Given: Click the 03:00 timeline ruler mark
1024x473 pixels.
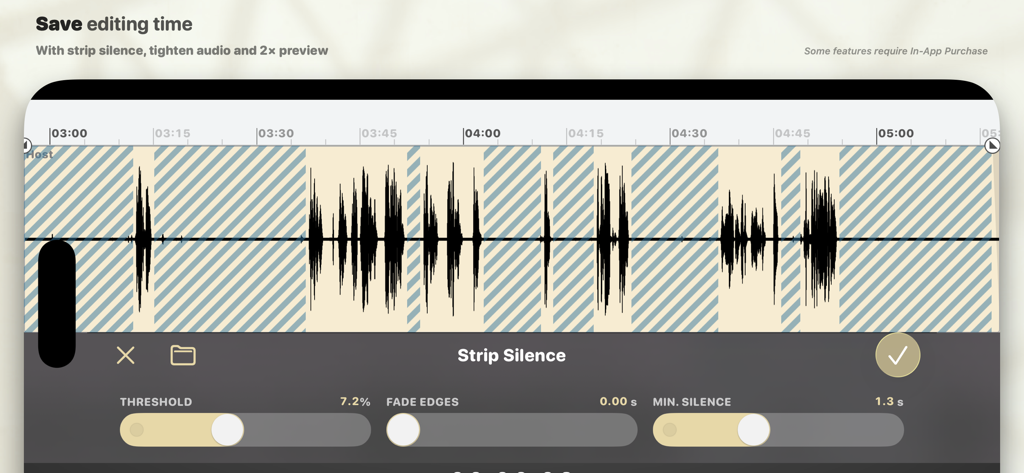Looking at the screenshot, I should tap(69, 133).
